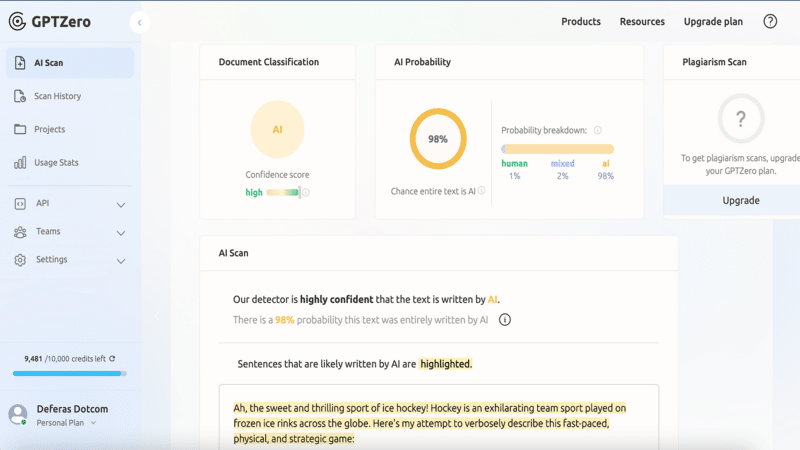Click info icon beside Probability breakdown

coord(597,130)
